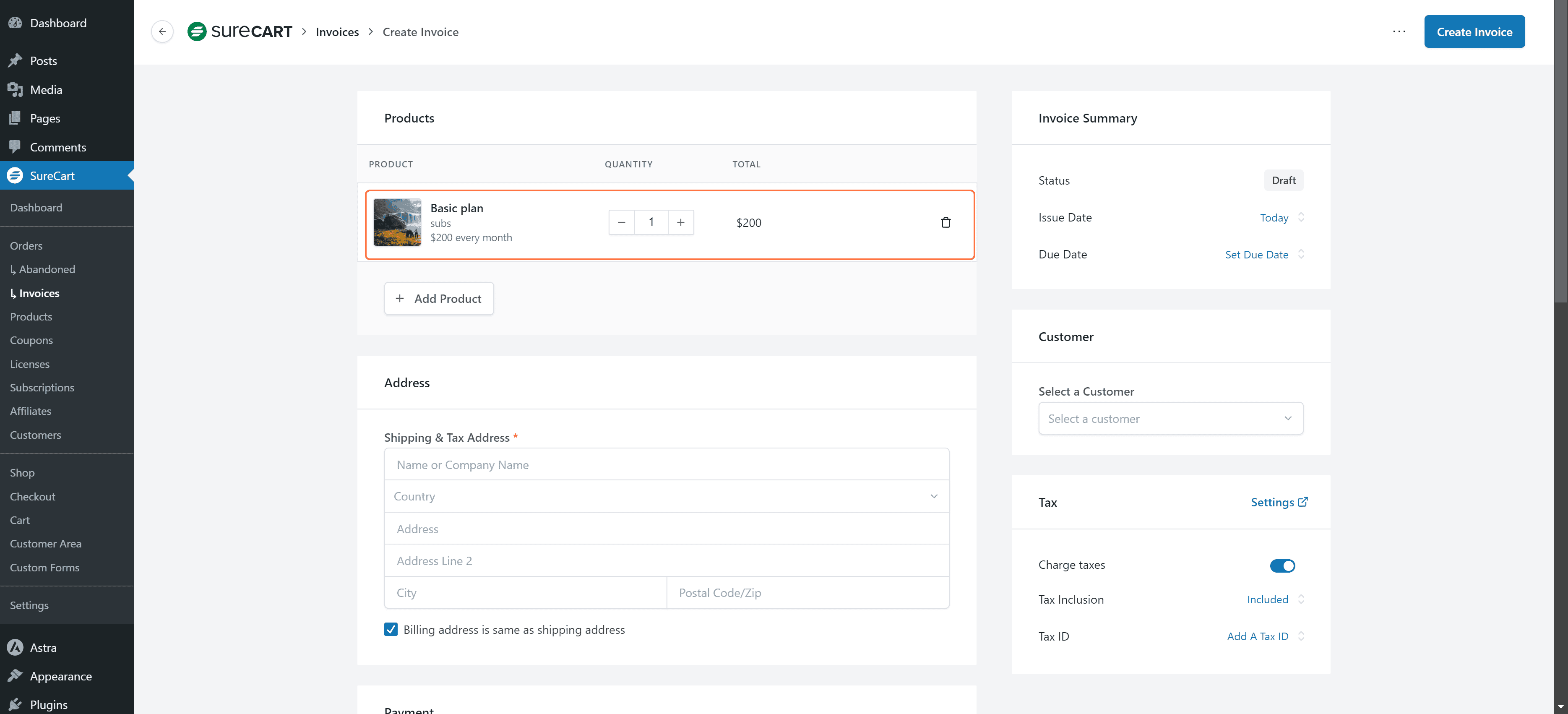1568x714 pixels.
Task: Open Subscriptions in SureCart menu
Action: (42, 388)
